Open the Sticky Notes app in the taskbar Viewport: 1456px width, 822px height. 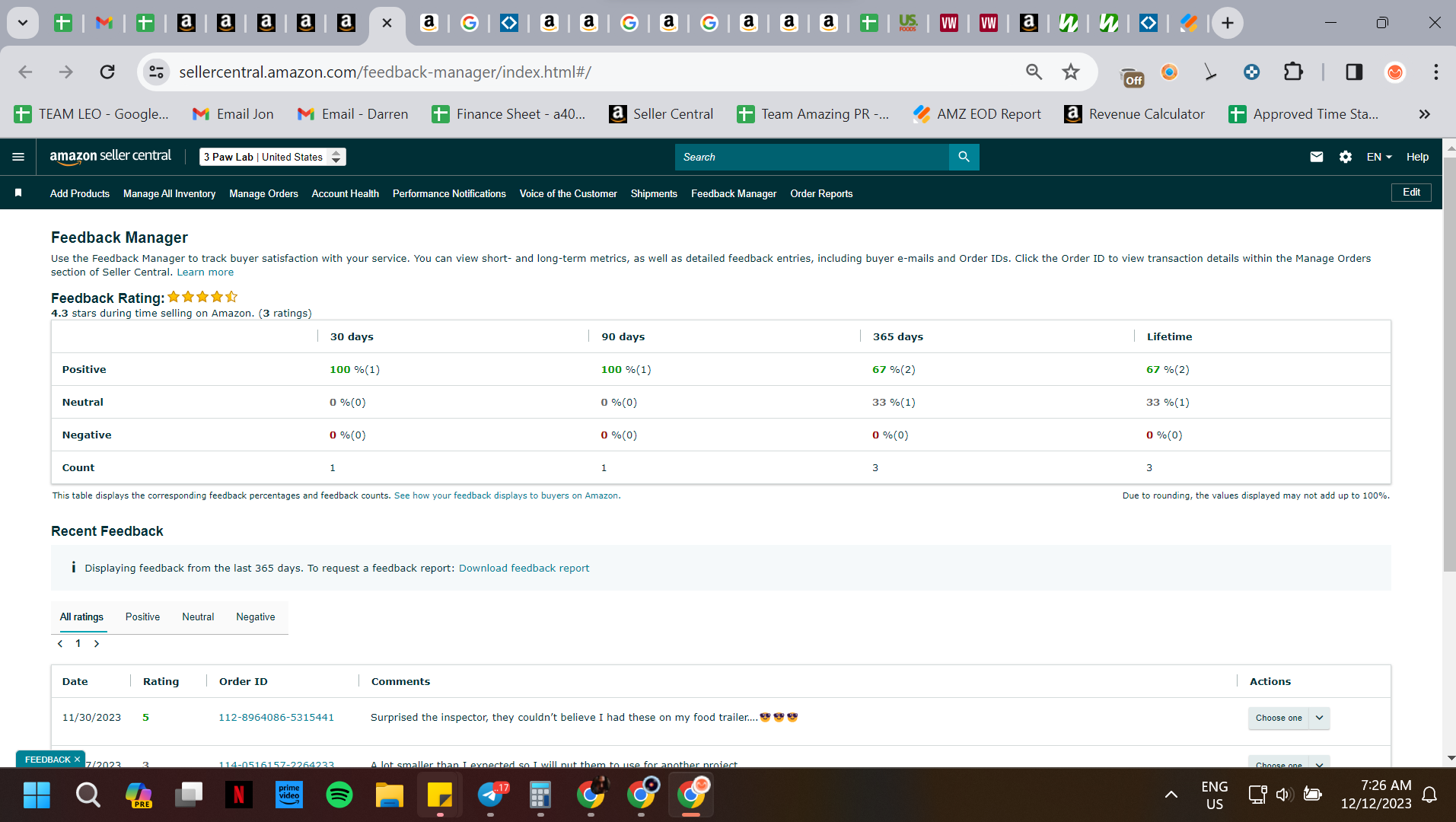coord(440,795)
